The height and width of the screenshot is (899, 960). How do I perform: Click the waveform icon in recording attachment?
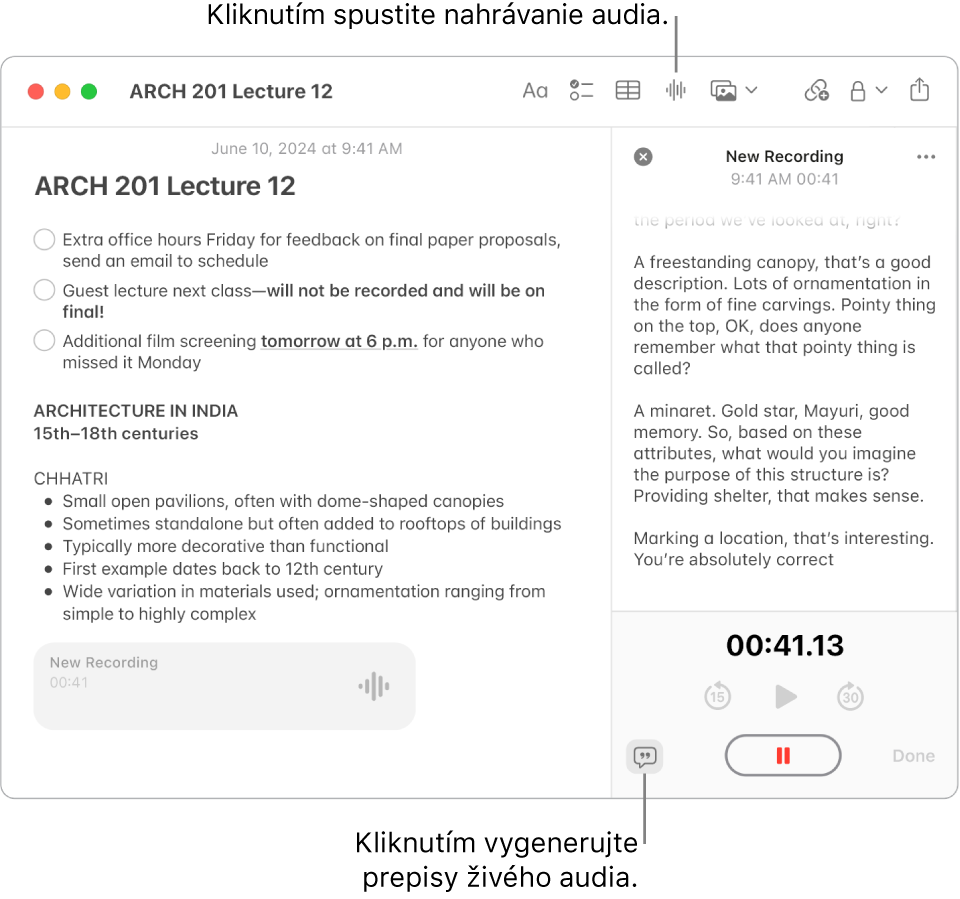(x=374, y=686)
